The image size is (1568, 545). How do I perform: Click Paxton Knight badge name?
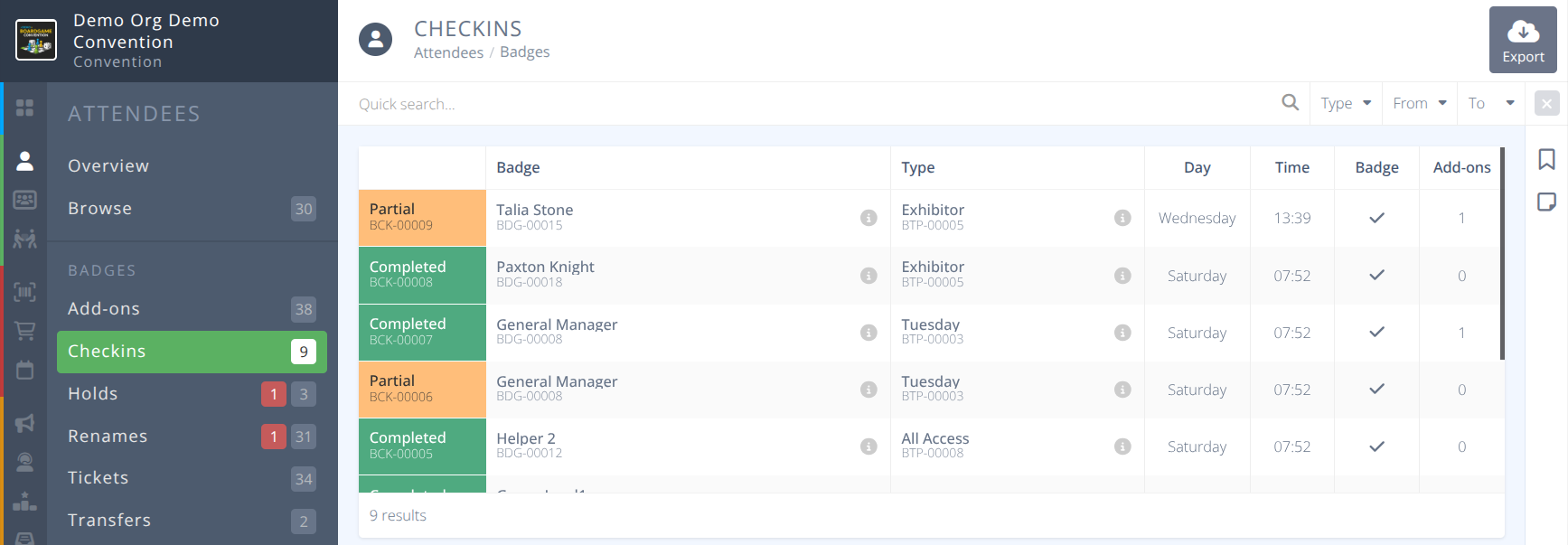point(545,267)
